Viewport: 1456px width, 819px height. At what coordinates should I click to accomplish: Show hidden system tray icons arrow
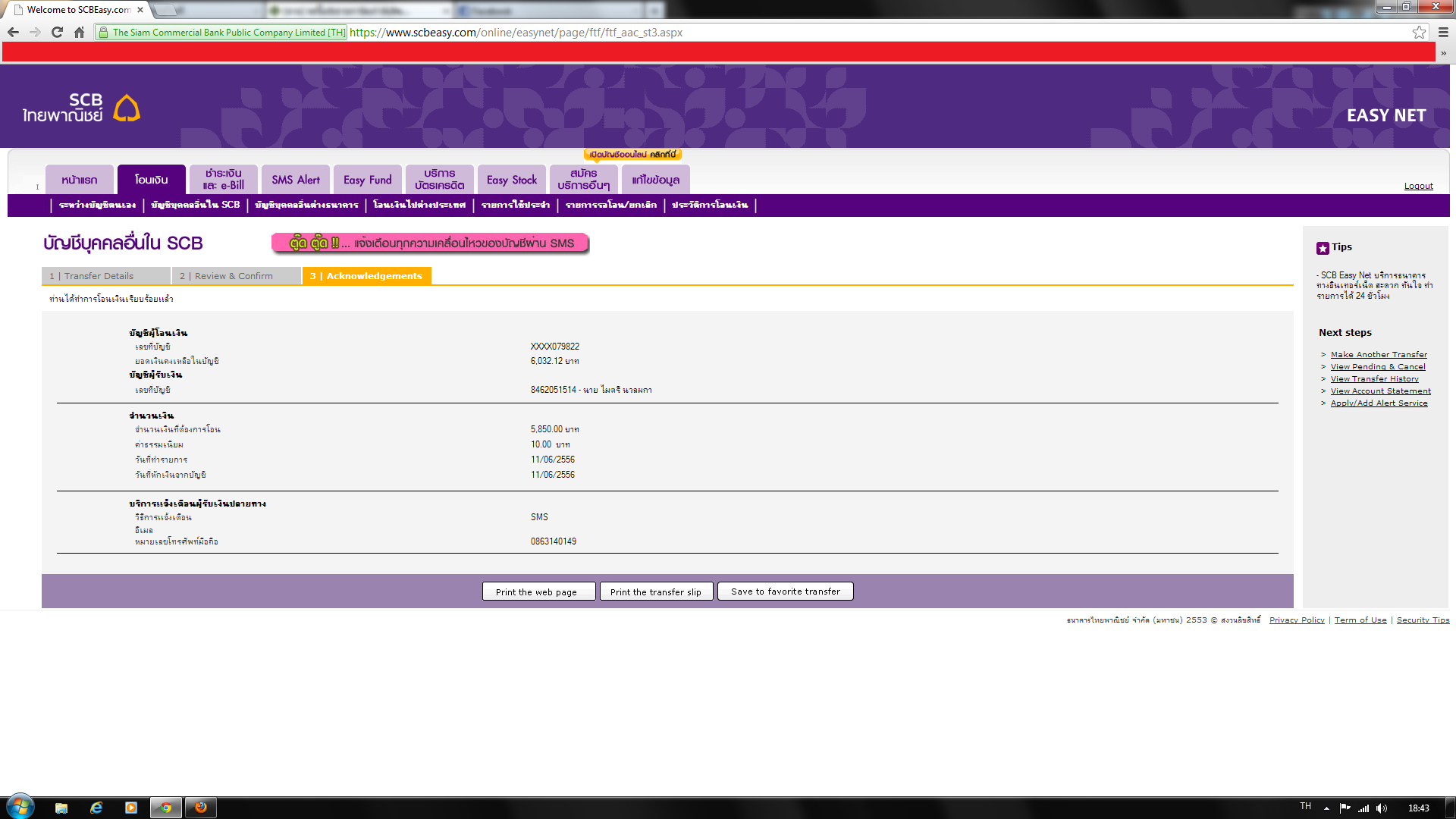pos(1326,808)
